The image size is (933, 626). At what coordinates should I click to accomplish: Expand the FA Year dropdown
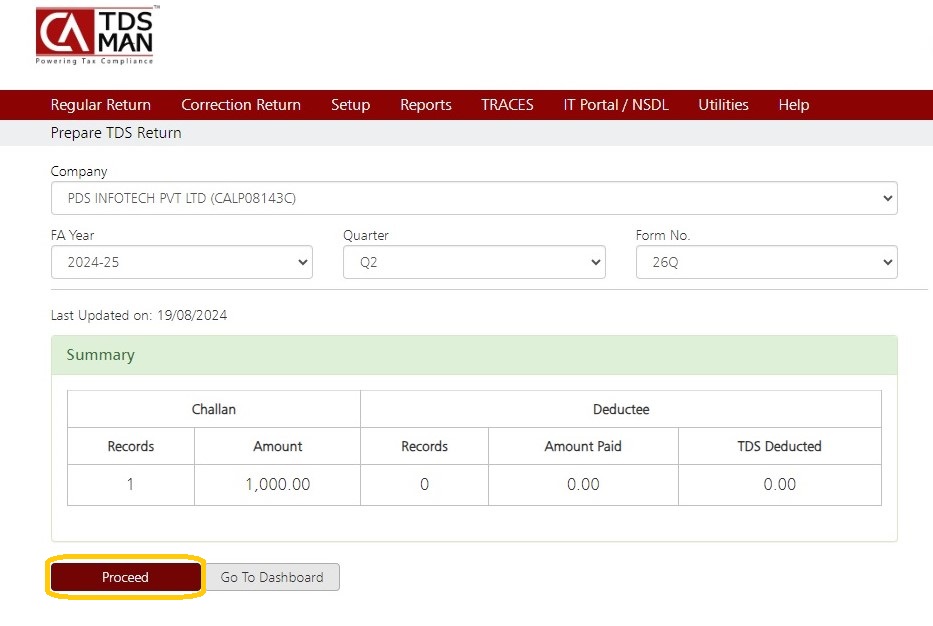point(181,262)
